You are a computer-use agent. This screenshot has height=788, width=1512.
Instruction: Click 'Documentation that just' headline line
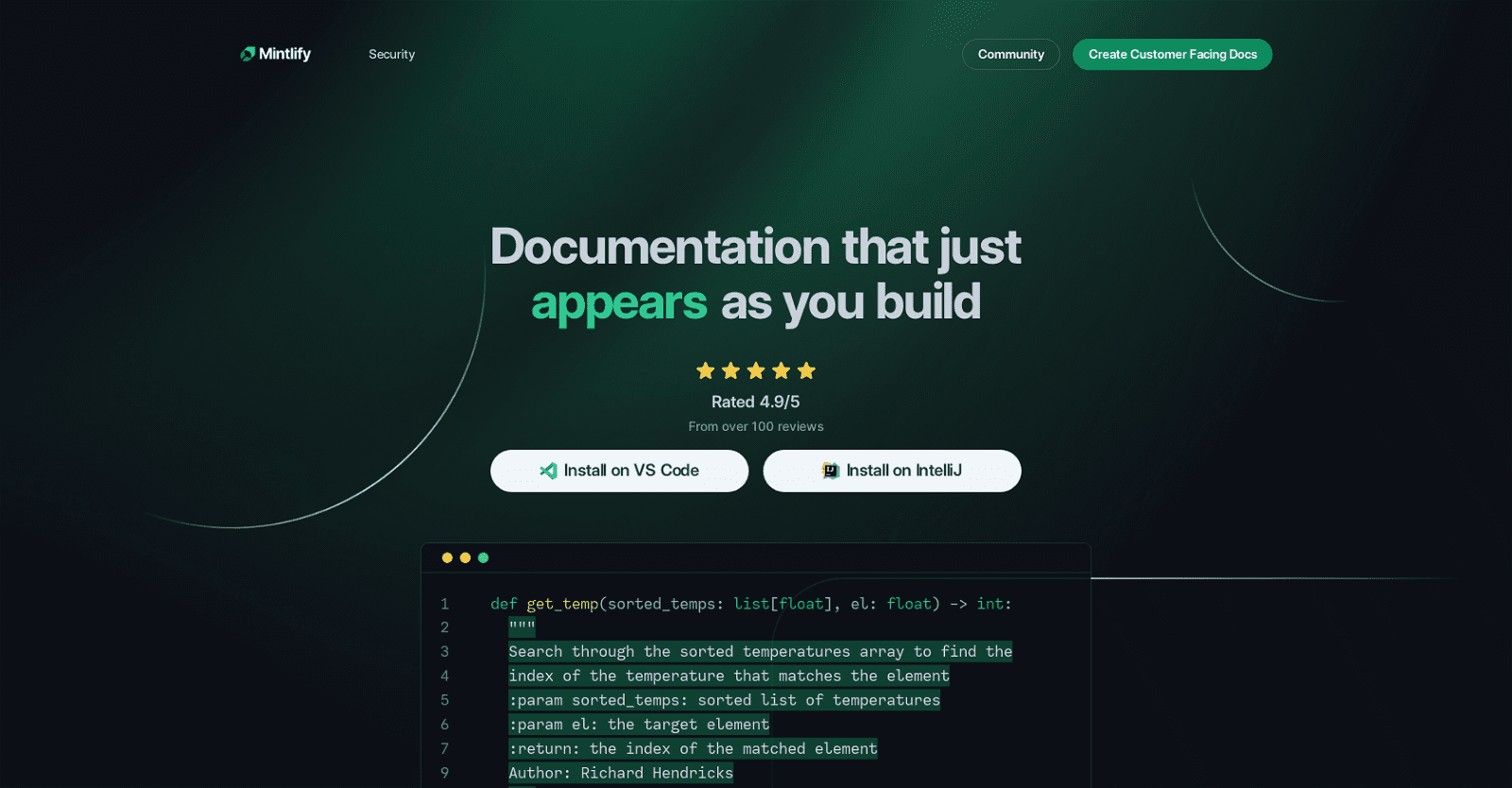point(756,248)
